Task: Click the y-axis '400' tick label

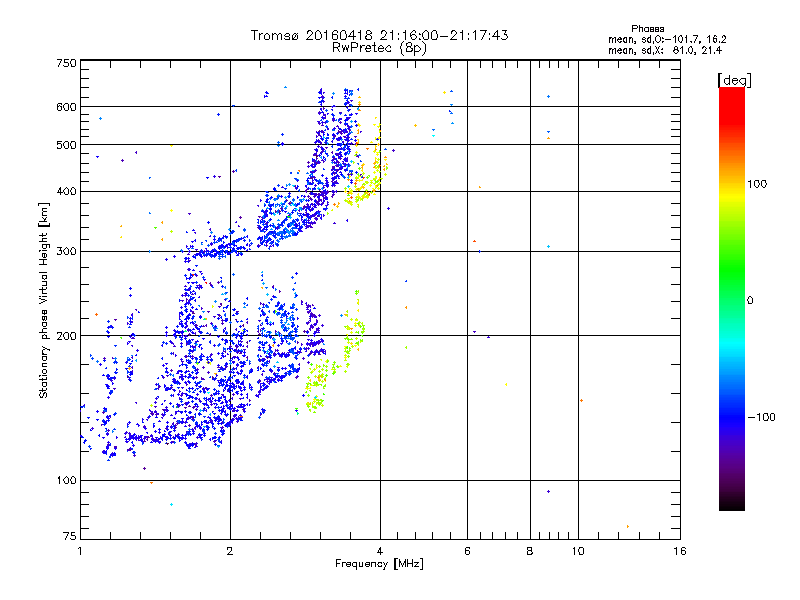Action: click(66, 192)
